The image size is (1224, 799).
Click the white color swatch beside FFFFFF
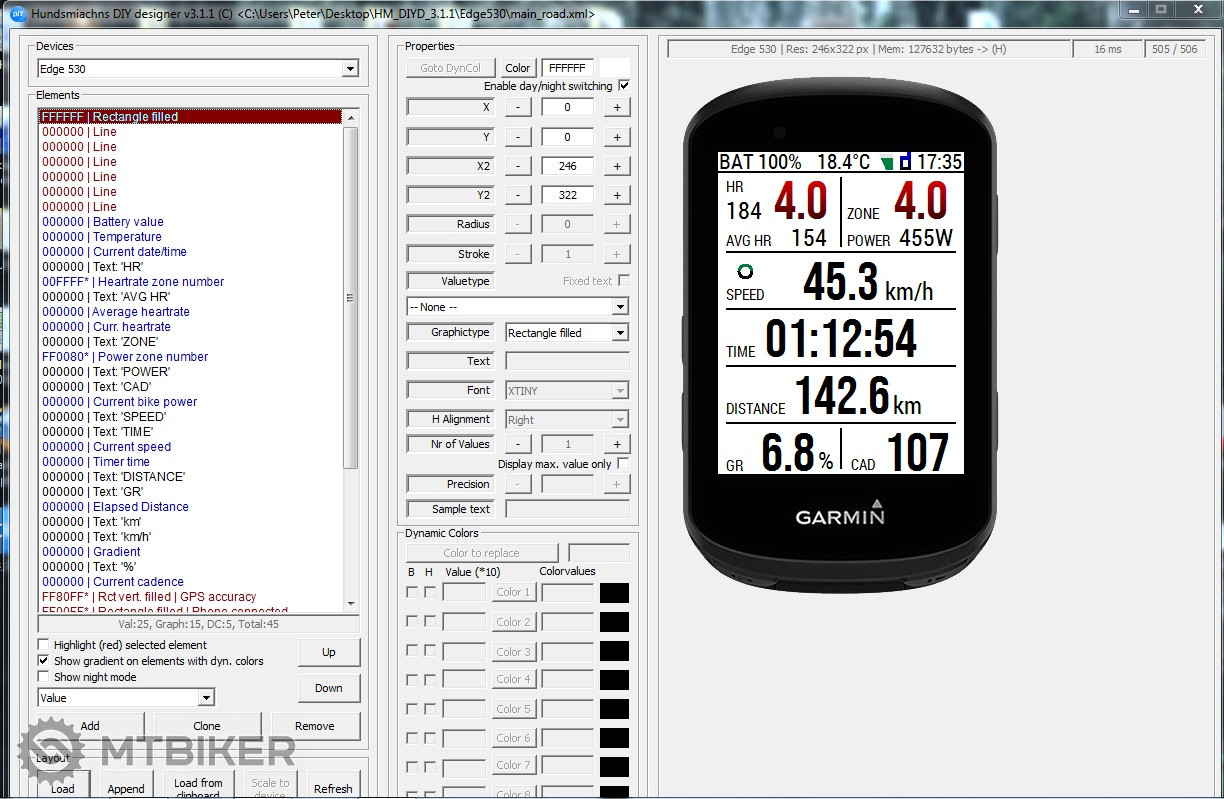click(614, 68)
